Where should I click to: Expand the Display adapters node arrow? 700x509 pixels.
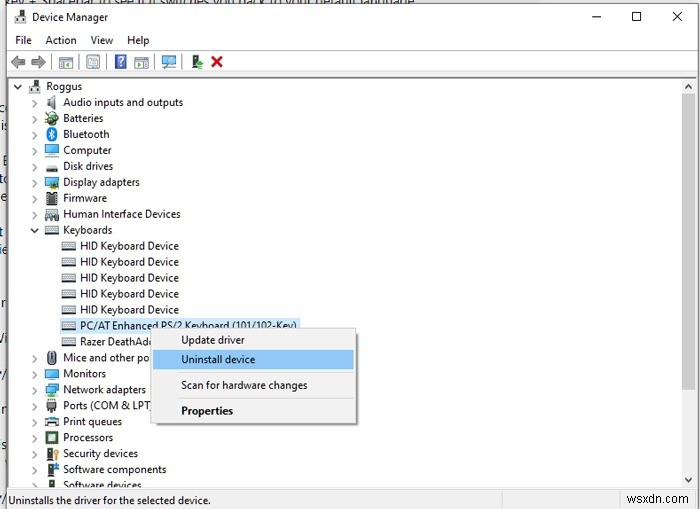pos(35,183)
